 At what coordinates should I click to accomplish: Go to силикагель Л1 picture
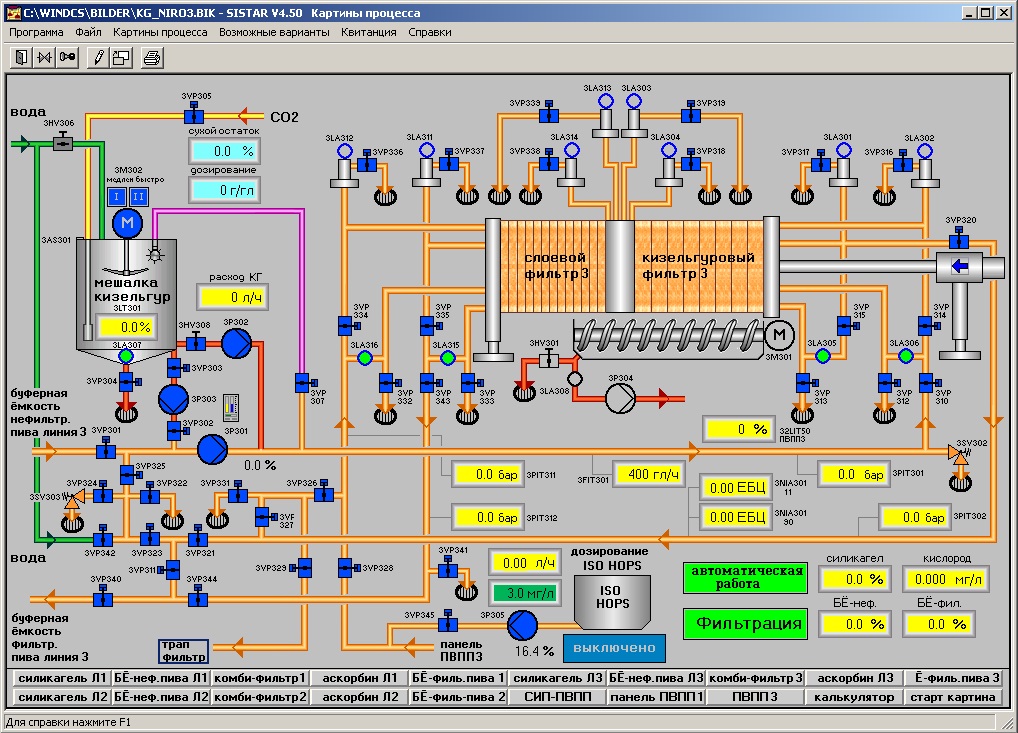(x=62, y=678)
